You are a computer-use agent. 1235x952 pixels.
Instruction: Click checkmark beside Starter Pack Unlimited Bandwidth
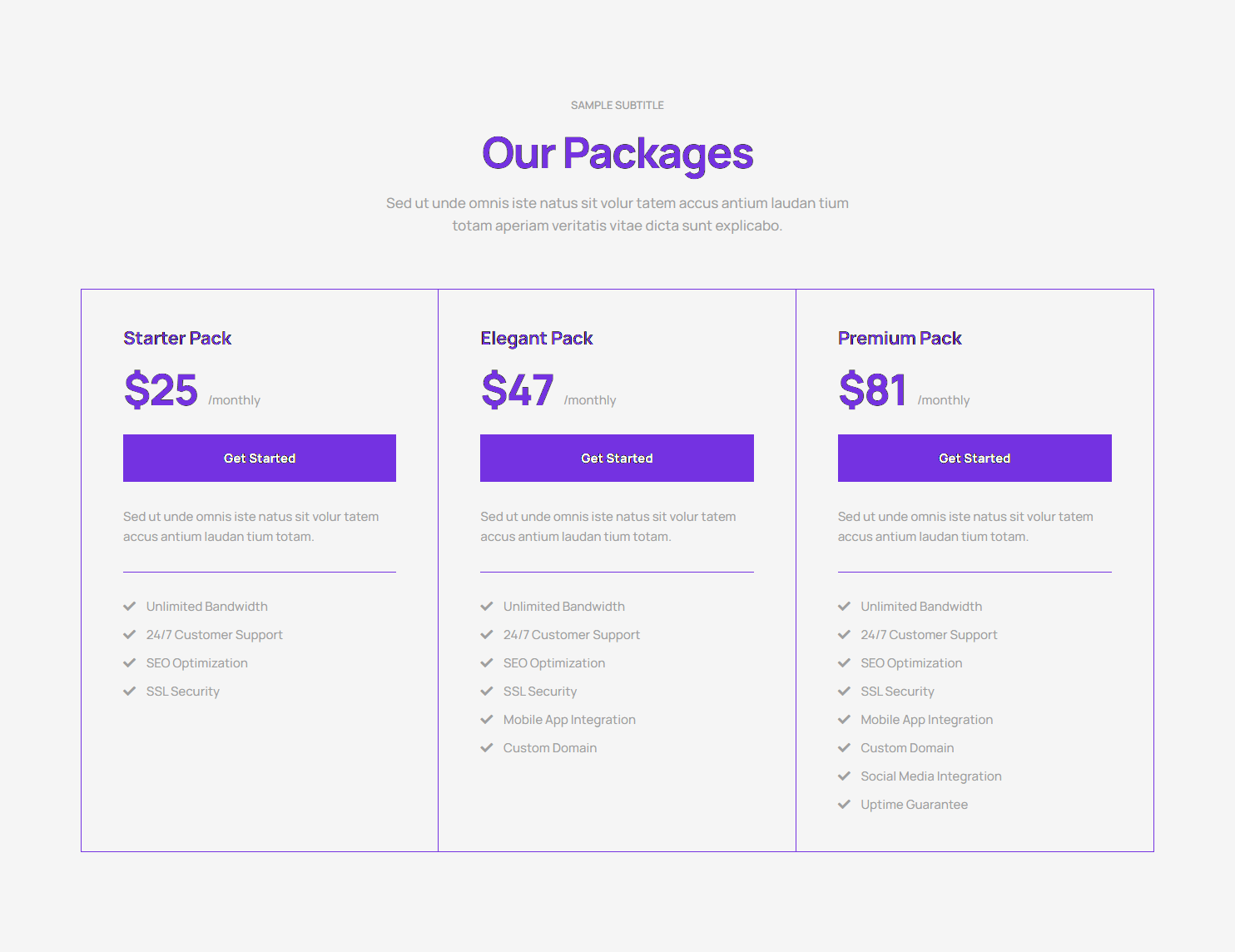coord(130,607)
